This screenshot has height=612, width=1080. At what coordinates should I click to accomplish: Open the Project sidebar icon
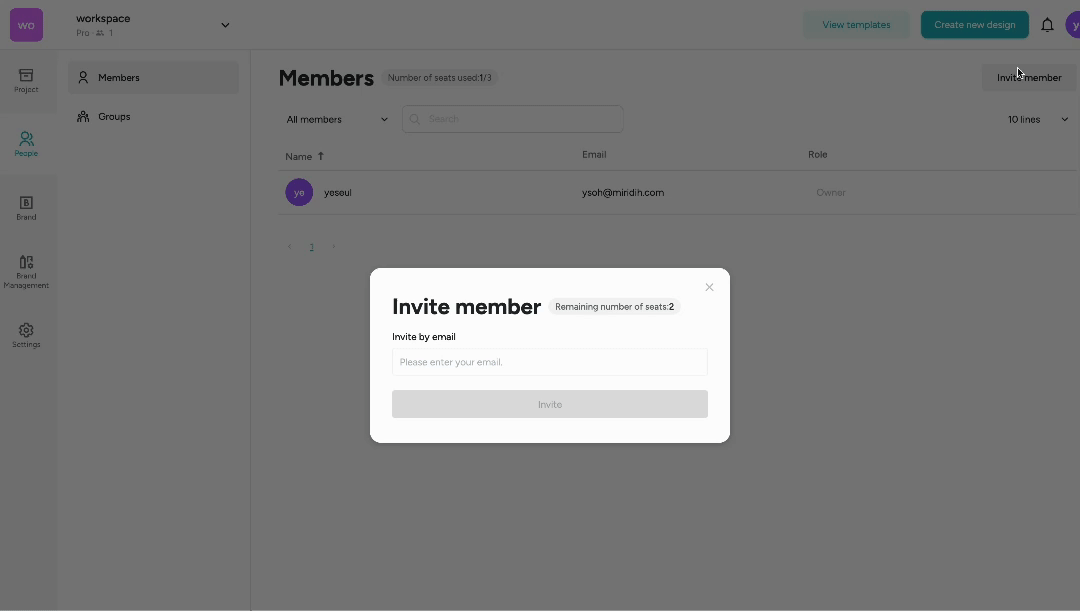[x=26, y=81]
